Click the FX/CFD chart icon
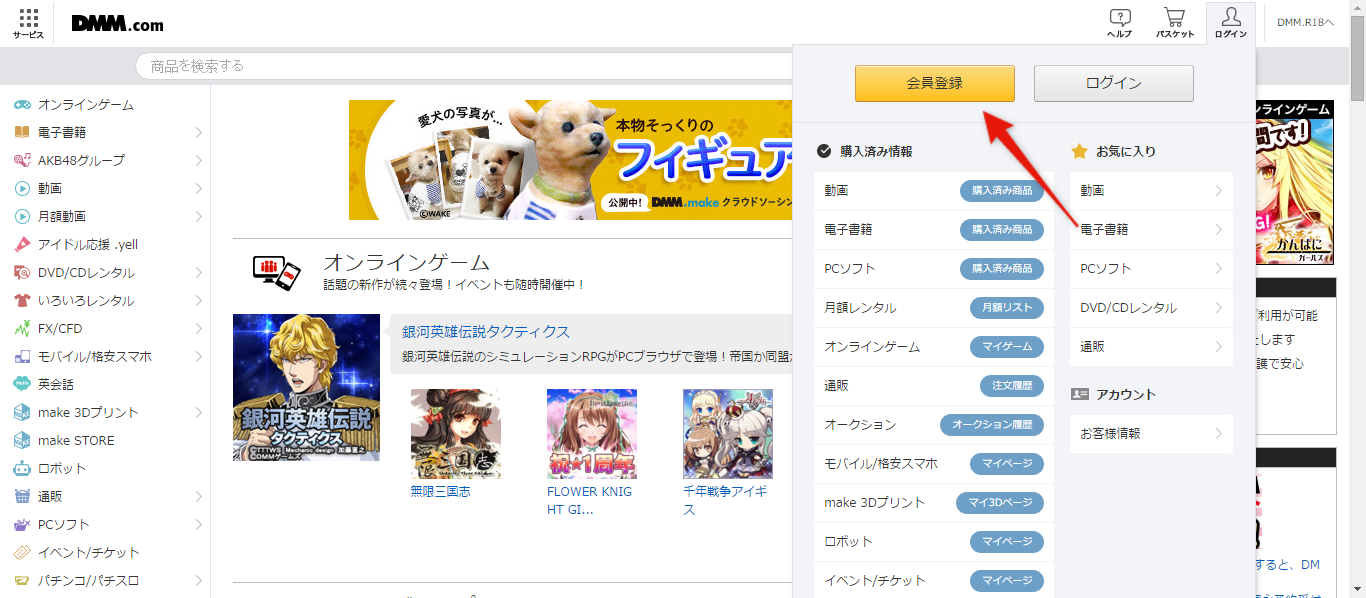The width and height of the screenshot is (1366, 598). pos(21,328)
